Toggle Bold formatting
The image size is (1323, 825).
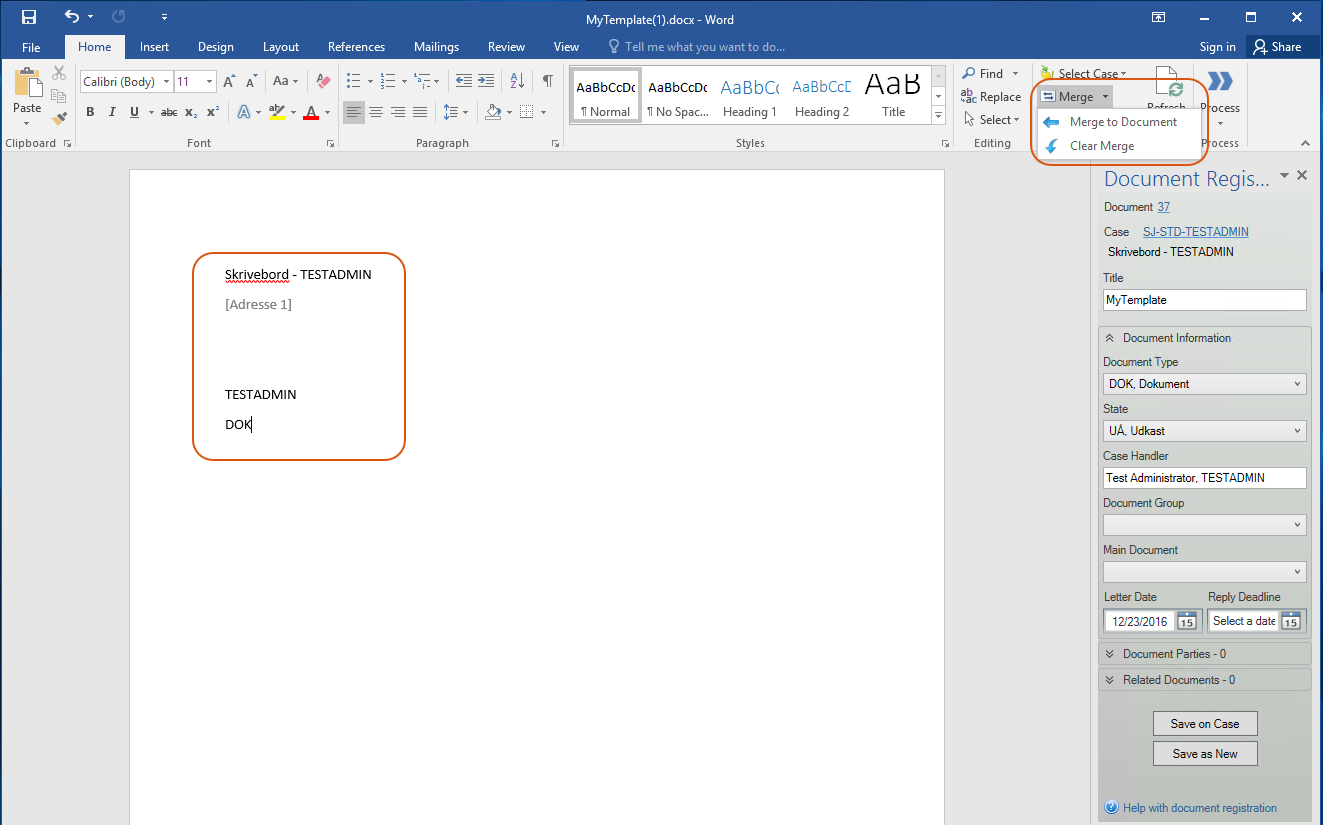[90, 112]
